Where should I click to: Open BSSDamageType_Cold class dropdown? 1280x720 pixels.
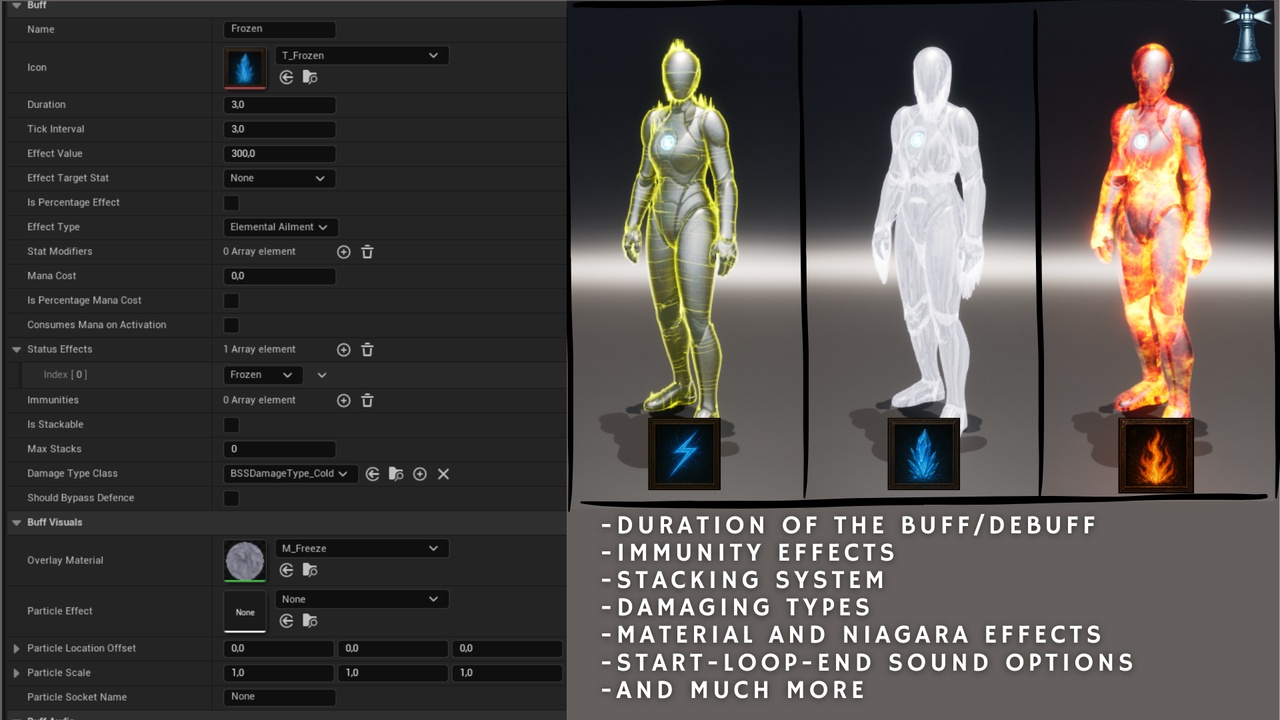(290, 474)
